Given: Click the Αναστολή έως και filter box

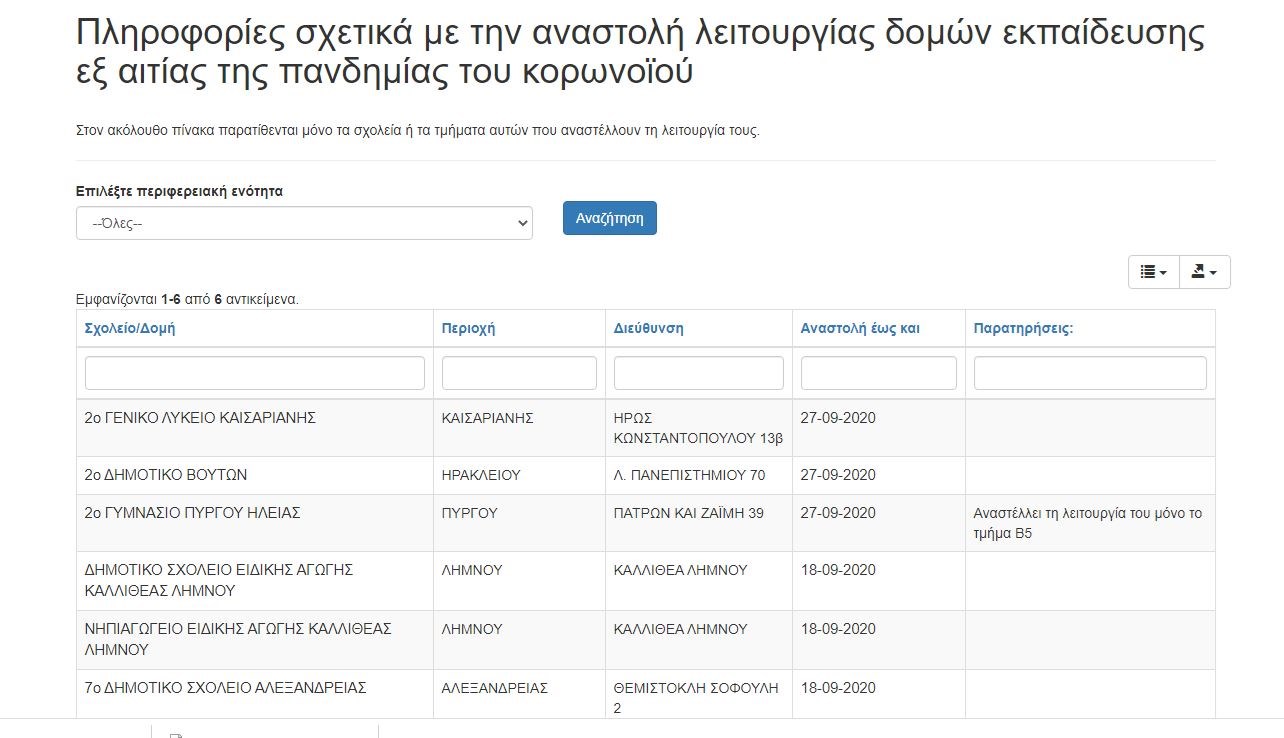Looking at the screenshot, I should point(878,373).
